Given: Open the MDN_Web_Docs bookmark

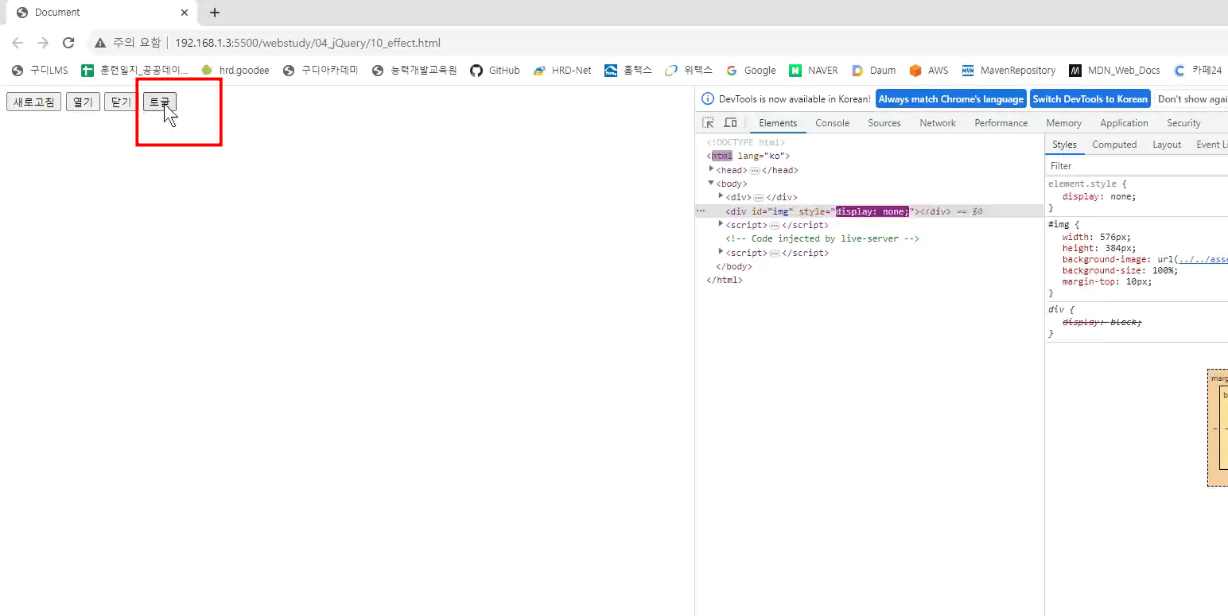Looking at the screenshot, I should point(1115,71).
